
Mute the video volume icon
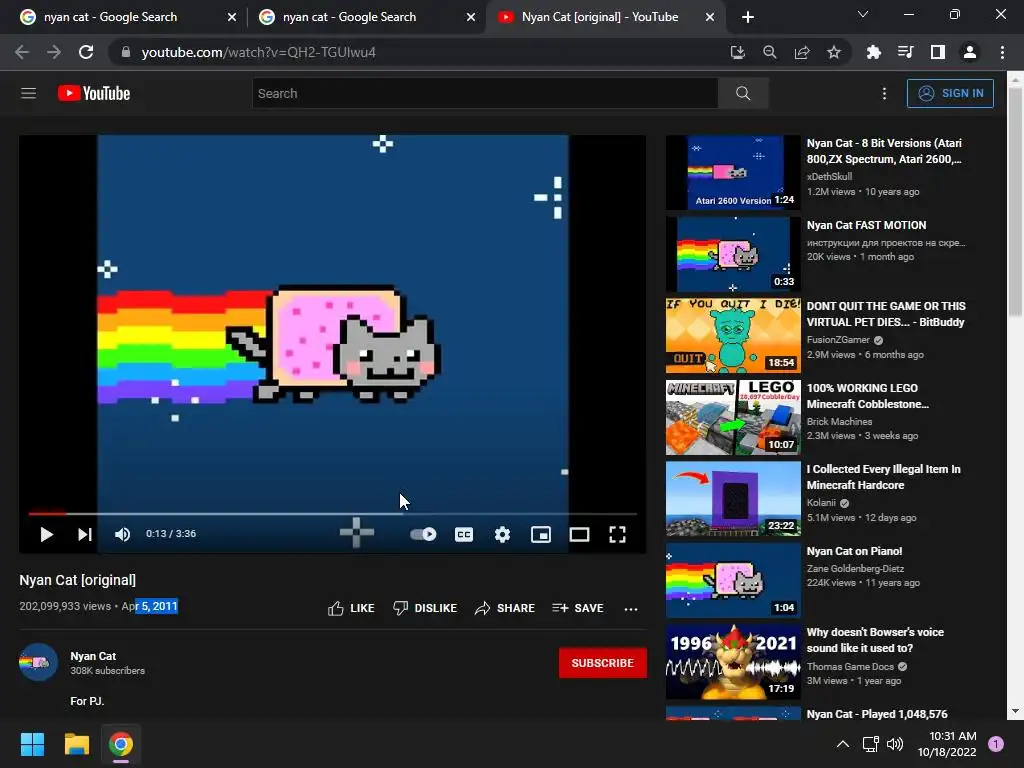[x=122, y=534]
